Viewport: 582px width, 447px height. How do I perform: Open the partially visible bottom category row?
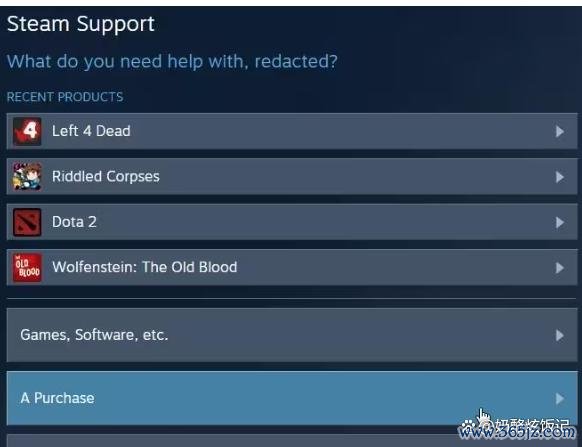coord(292,441)
